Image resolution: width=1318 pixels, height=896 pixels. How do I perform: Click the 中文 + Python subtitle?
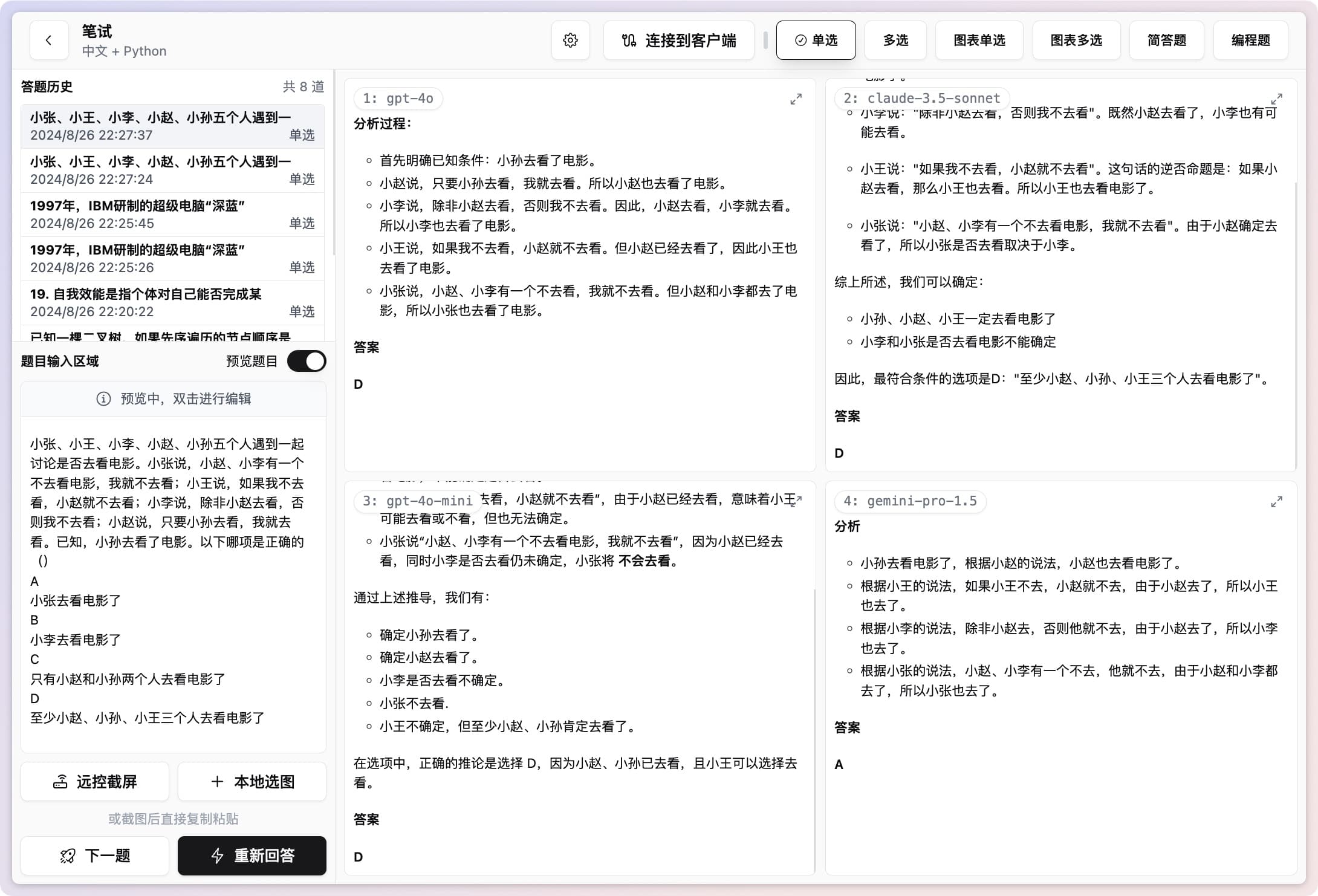click(x=125, y=51)
